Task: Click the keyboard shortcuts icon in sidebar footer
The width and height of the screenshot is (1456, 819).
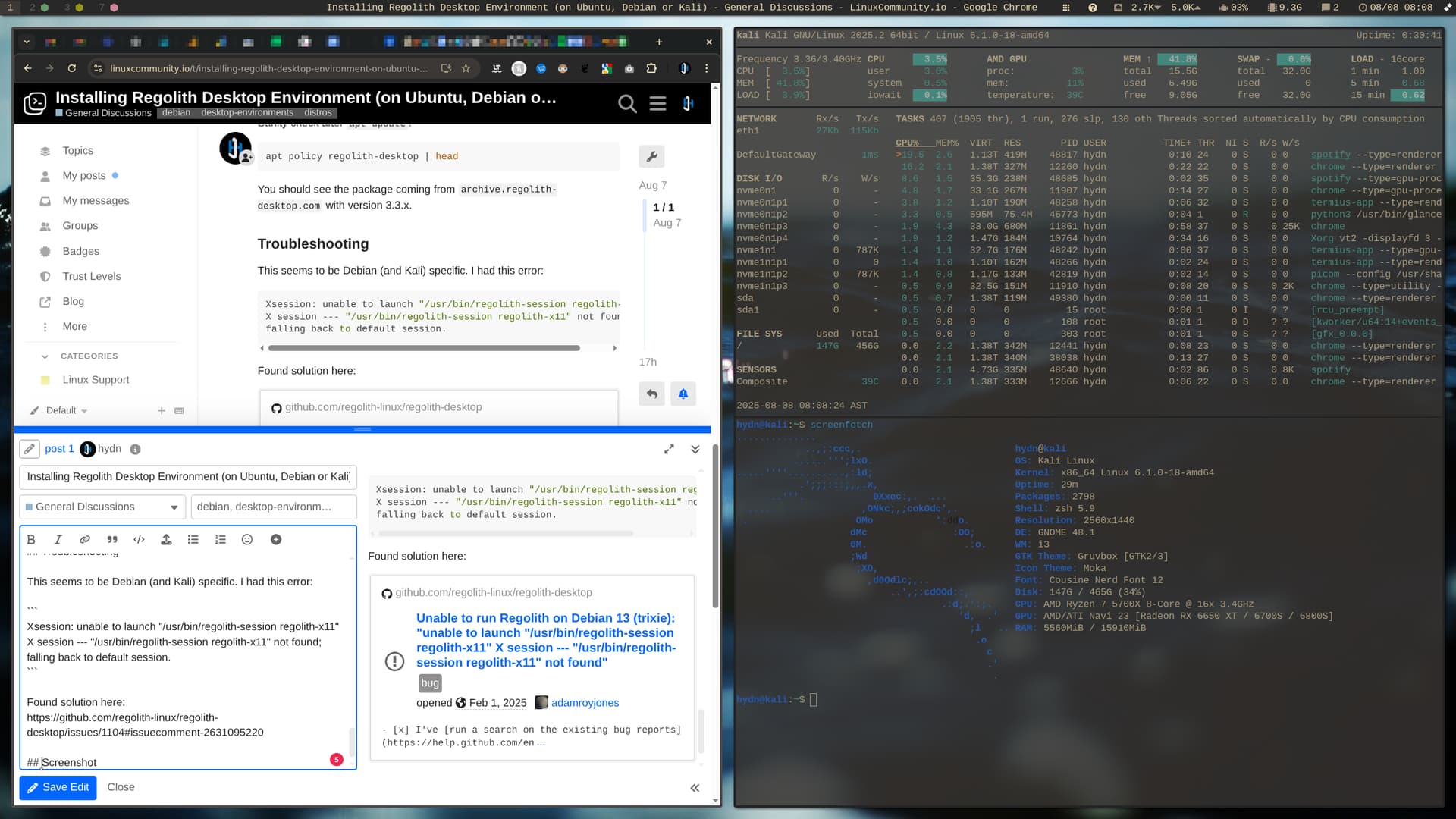Action: pyautogui.click(x=179, y=410)
